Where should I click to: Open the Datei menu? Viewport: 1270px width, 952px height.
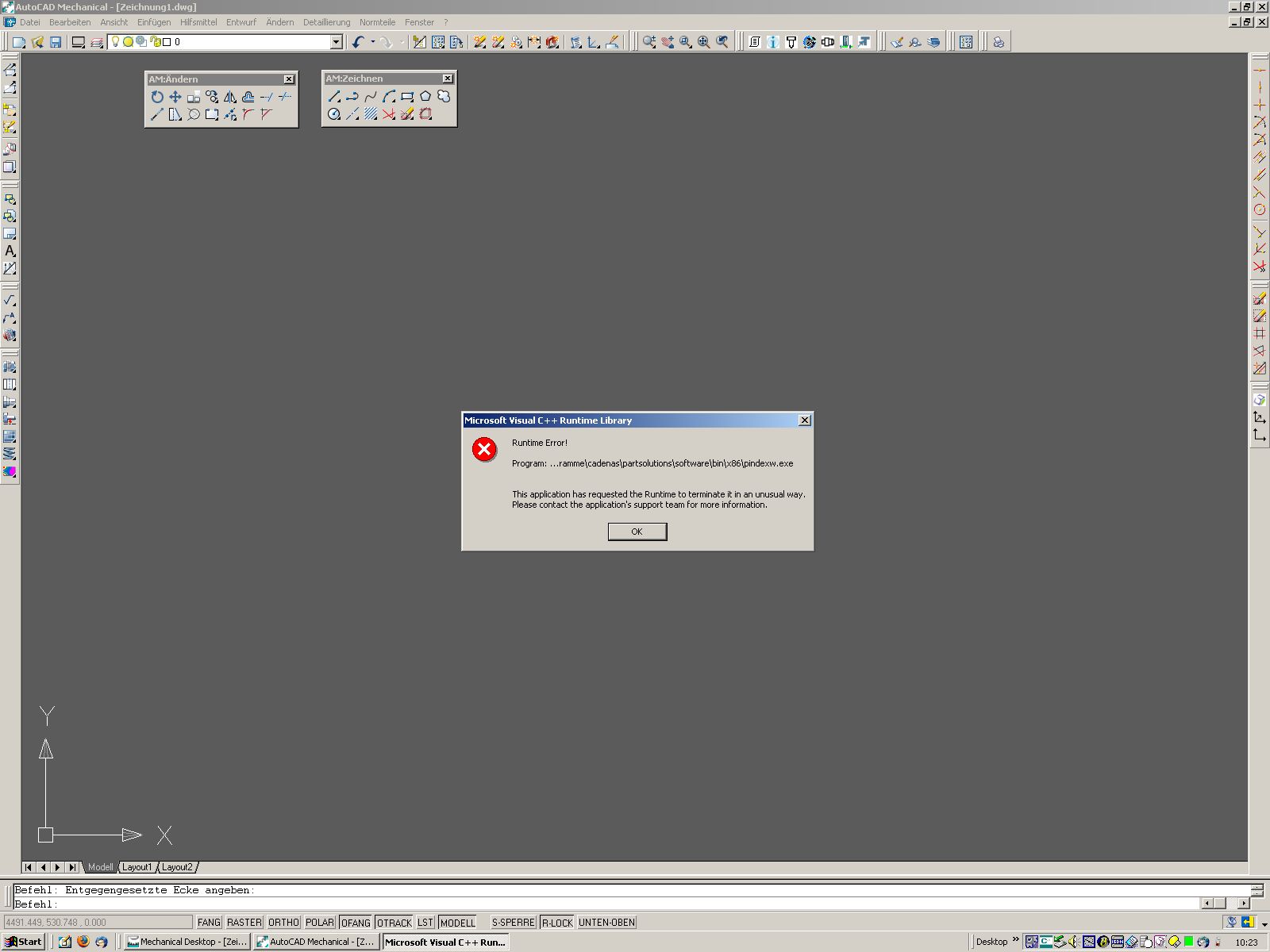(x=29, y=22)
